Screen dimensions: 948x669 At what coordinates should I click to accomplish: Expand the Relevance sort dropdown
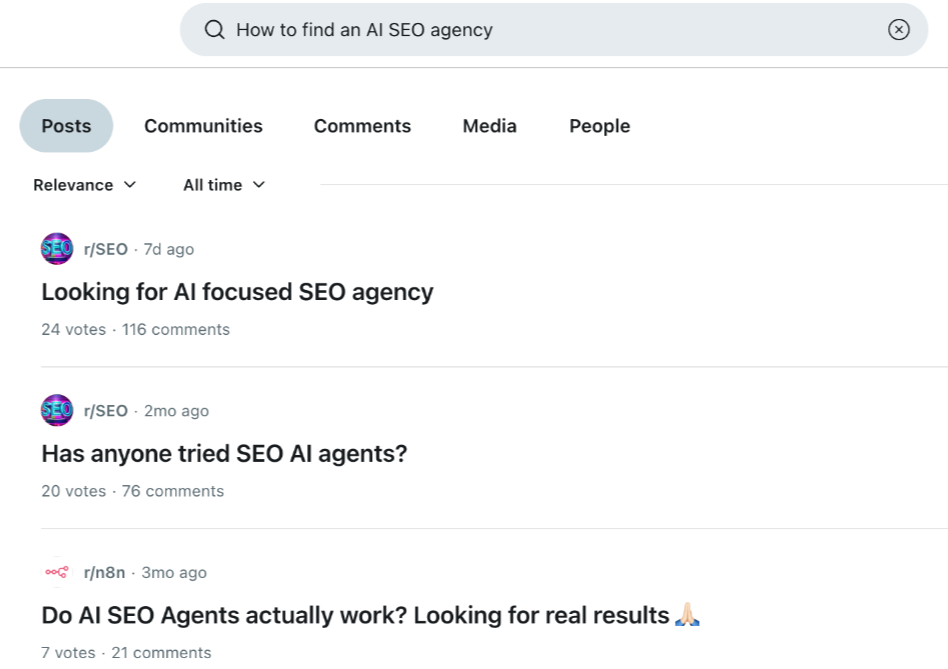(84, 185)
